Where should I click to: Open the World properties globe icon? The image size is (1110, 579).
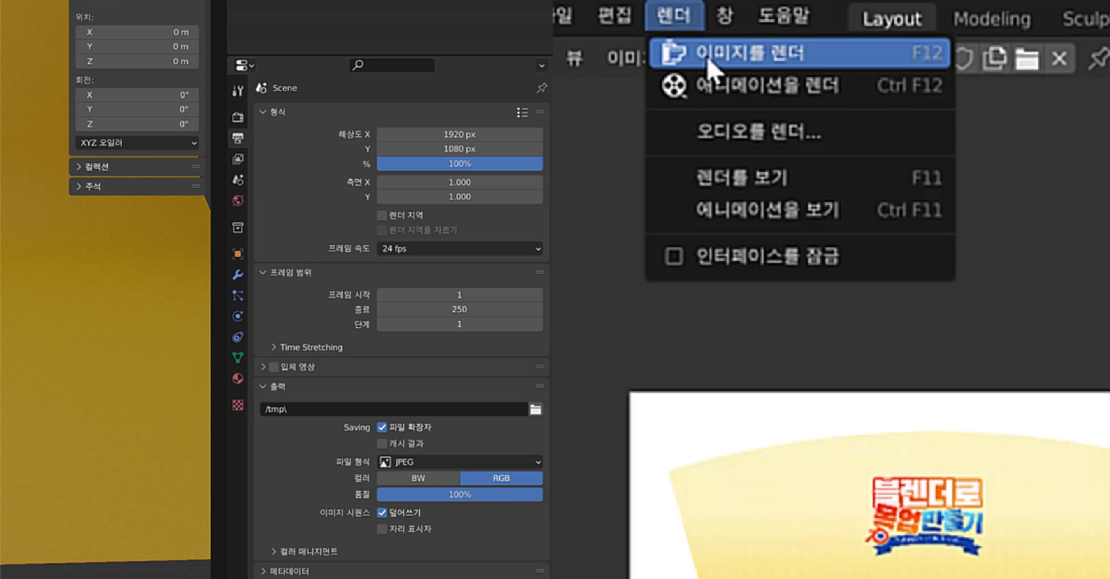[x=238, y=201]
